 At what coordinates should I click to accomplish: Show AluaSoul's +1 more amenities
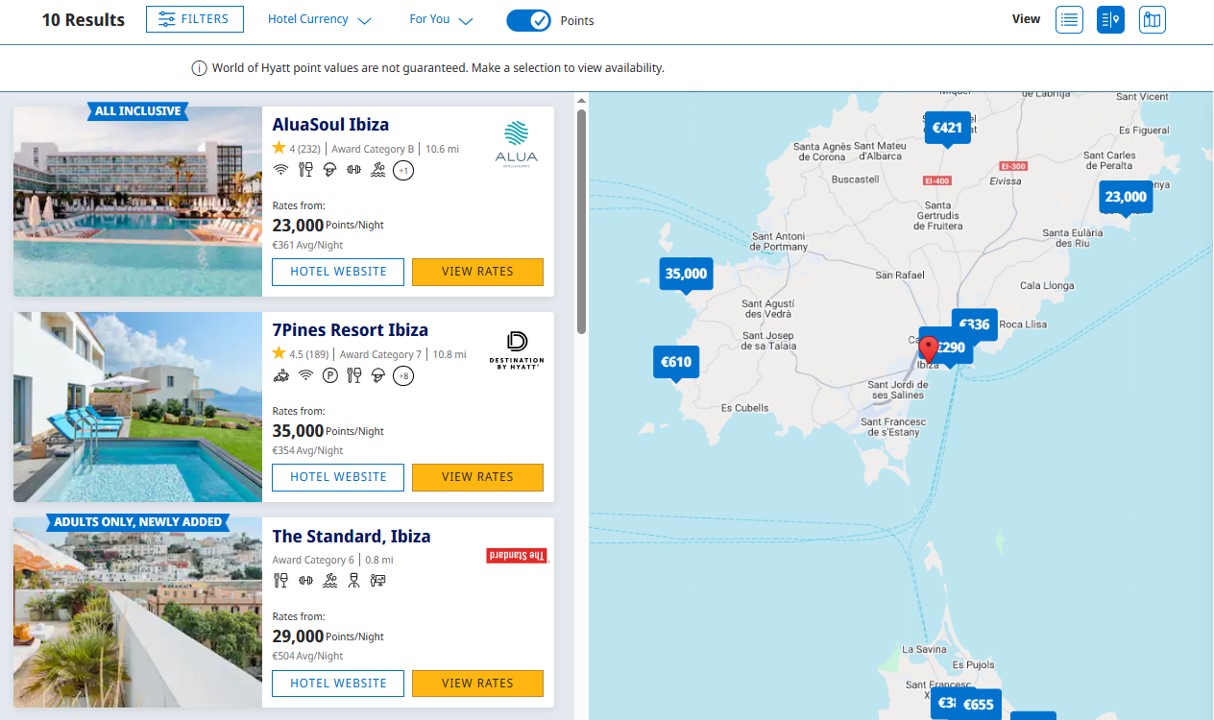coord(403,170)
